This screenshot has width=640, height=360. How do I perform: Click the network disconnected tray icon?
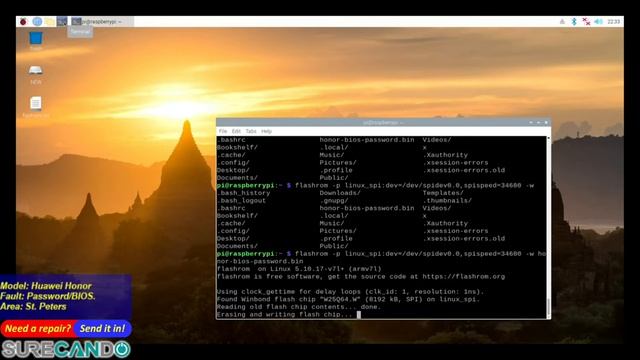[x=586, y=22]
